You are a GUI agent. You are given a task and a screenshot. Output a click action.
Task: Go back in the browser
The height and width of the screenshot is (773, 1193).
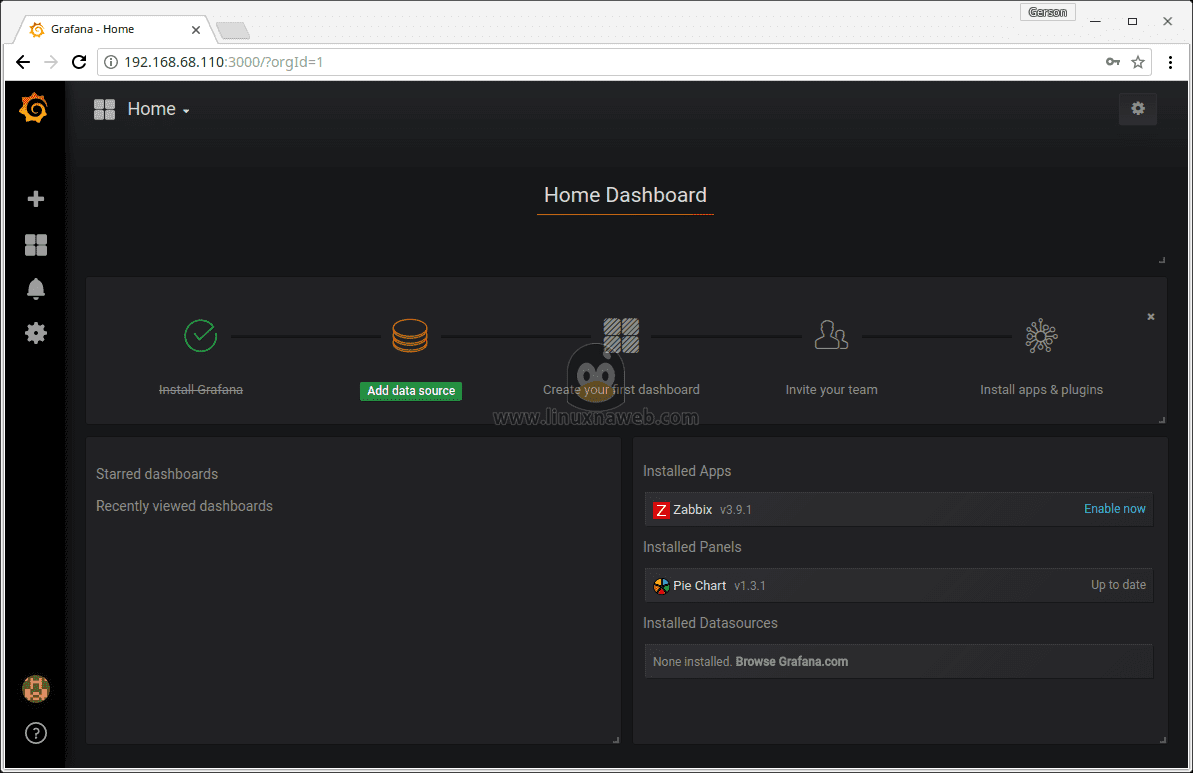coord(23,62)
